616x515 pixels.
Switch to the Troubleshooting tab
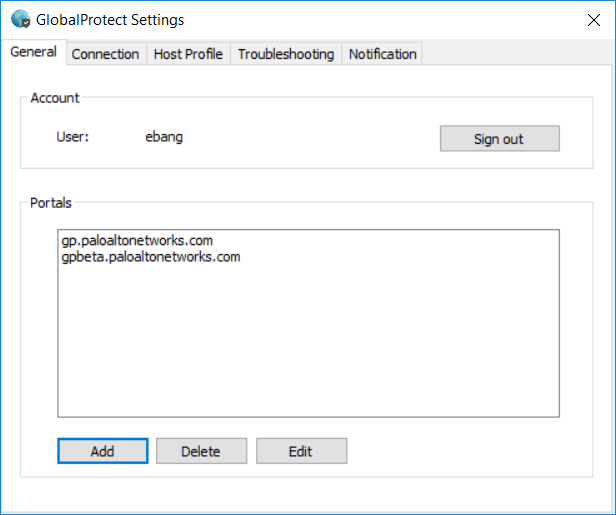[286, 54]
